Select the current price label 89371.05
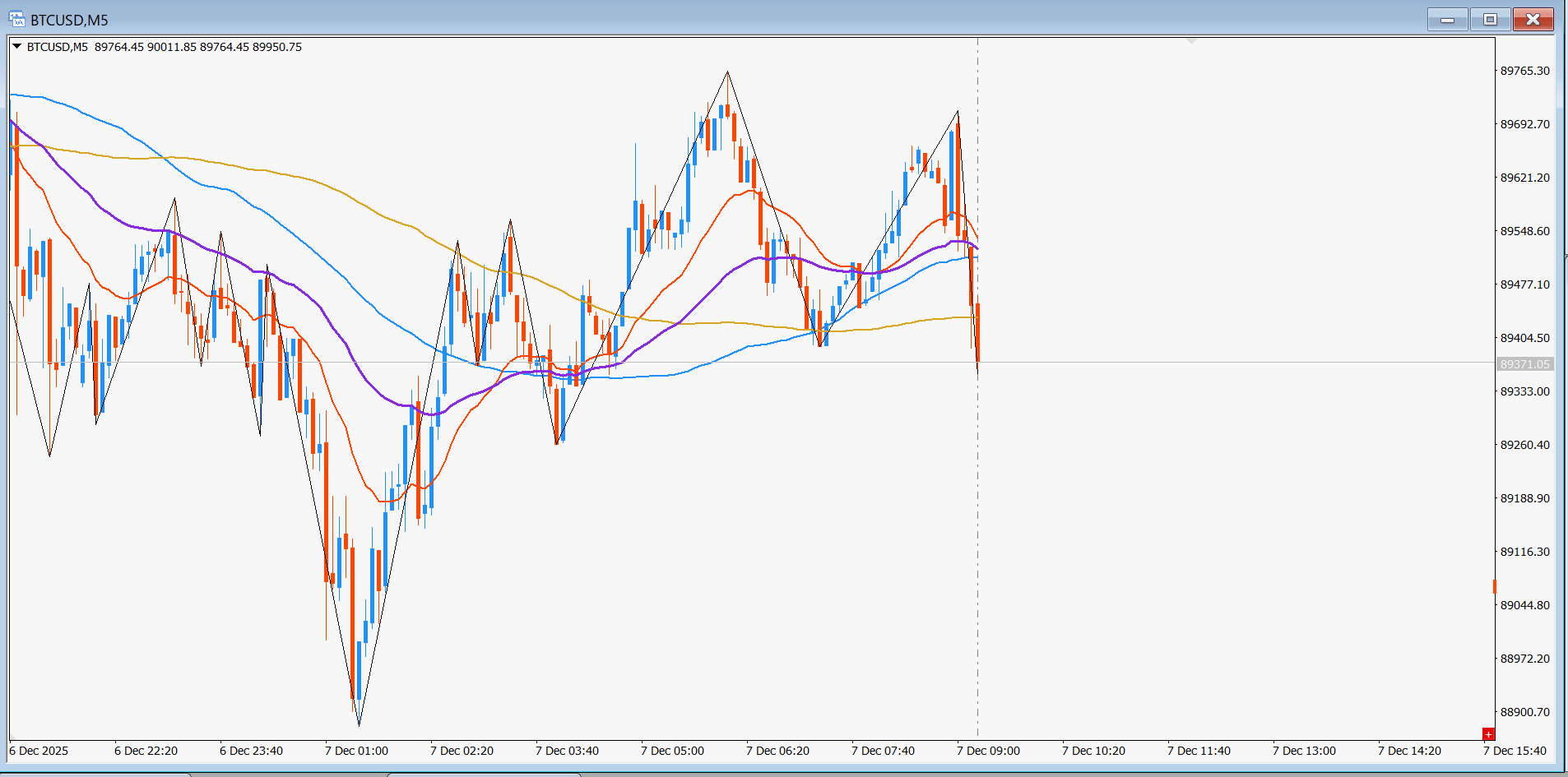 point(1524,364)
